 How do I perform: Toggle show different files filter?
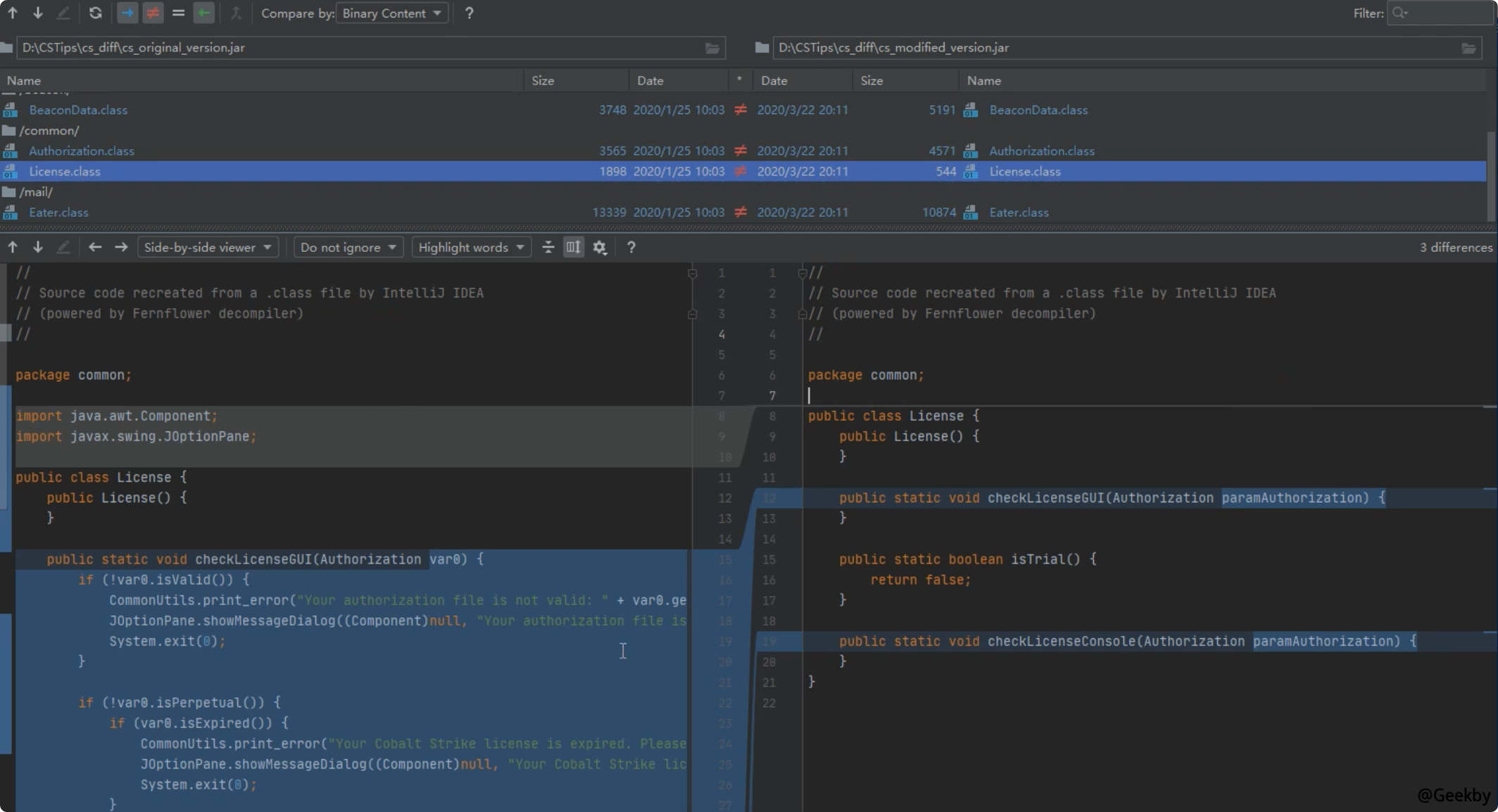pyautogui.click(x=153, y=13)
